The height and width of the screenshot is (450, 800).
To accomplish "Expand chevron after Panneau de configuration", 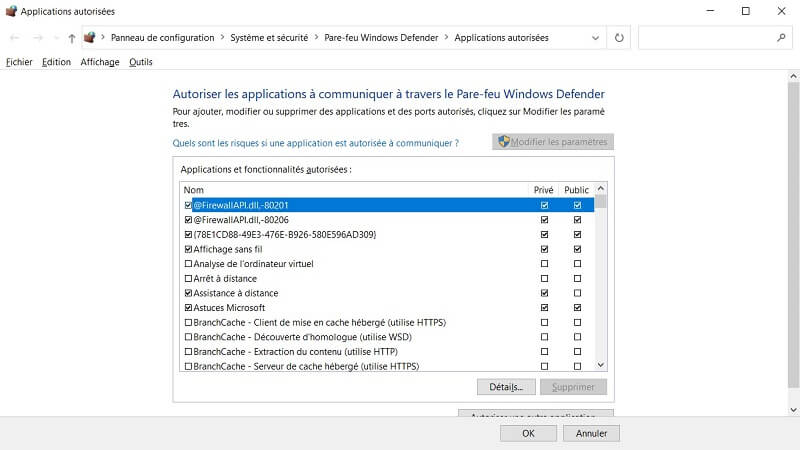I will click(222, 37).
